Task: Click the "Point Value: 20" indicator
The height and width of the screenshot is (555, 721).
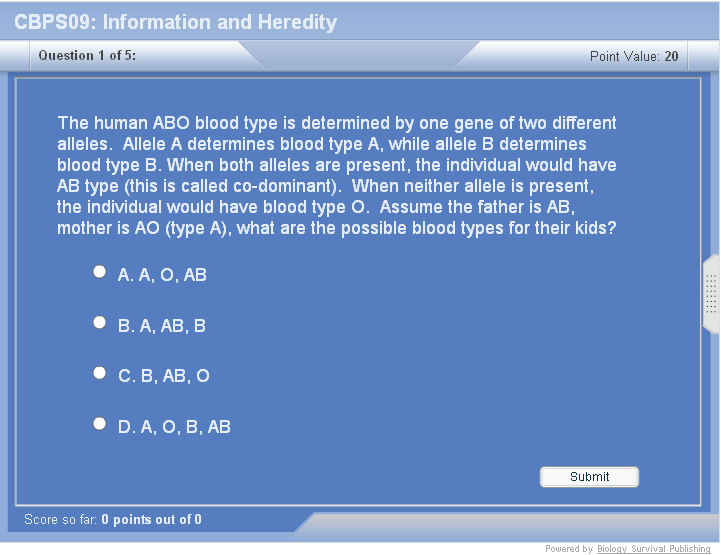Action: (634, 57)
